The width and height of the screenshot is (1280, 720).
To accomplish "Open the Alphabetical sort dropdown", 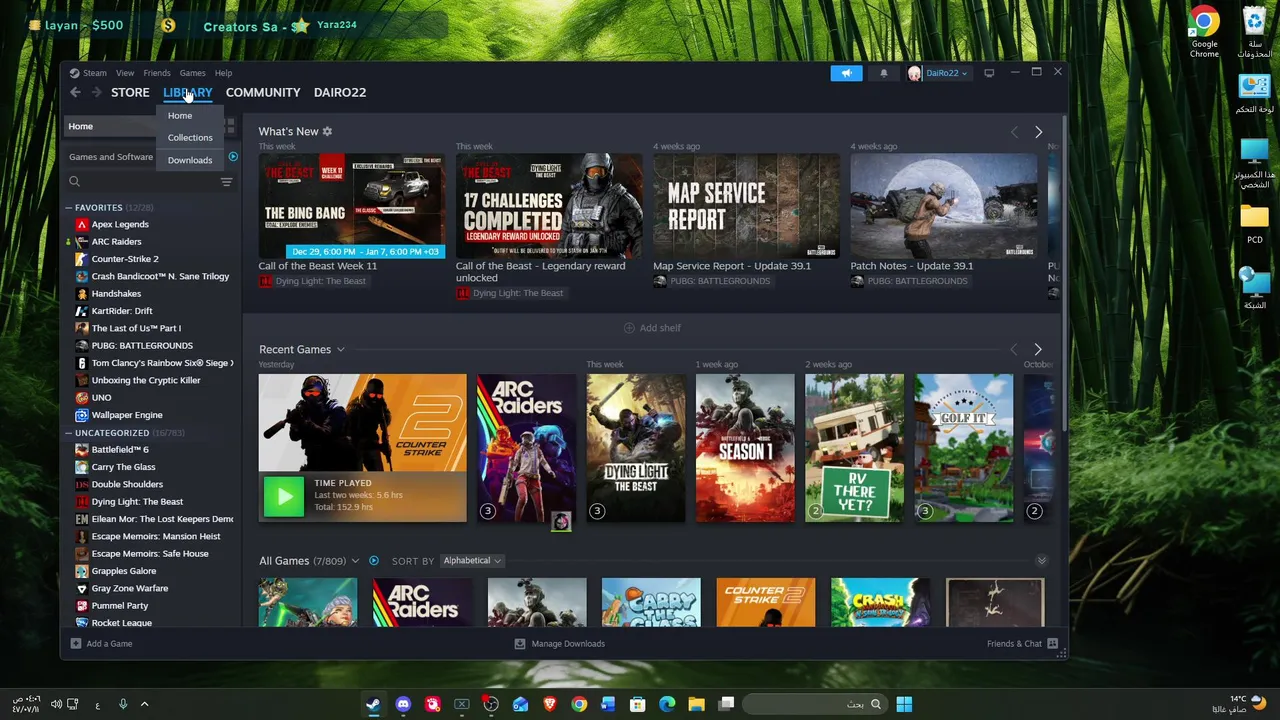I will pos(472,561).
